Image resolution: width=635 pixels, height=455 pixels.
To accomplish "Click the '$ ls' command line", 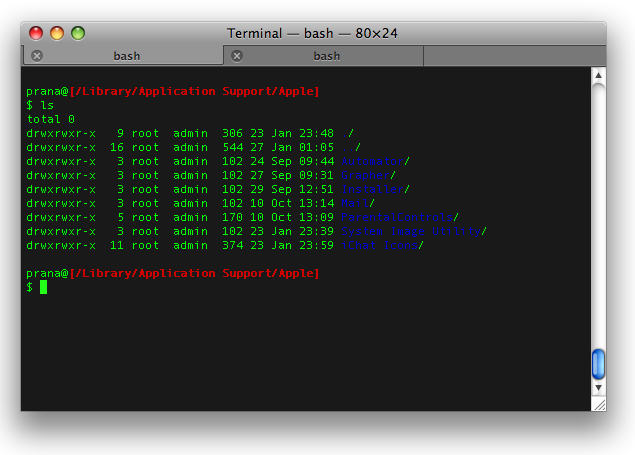I will [40, 105].
